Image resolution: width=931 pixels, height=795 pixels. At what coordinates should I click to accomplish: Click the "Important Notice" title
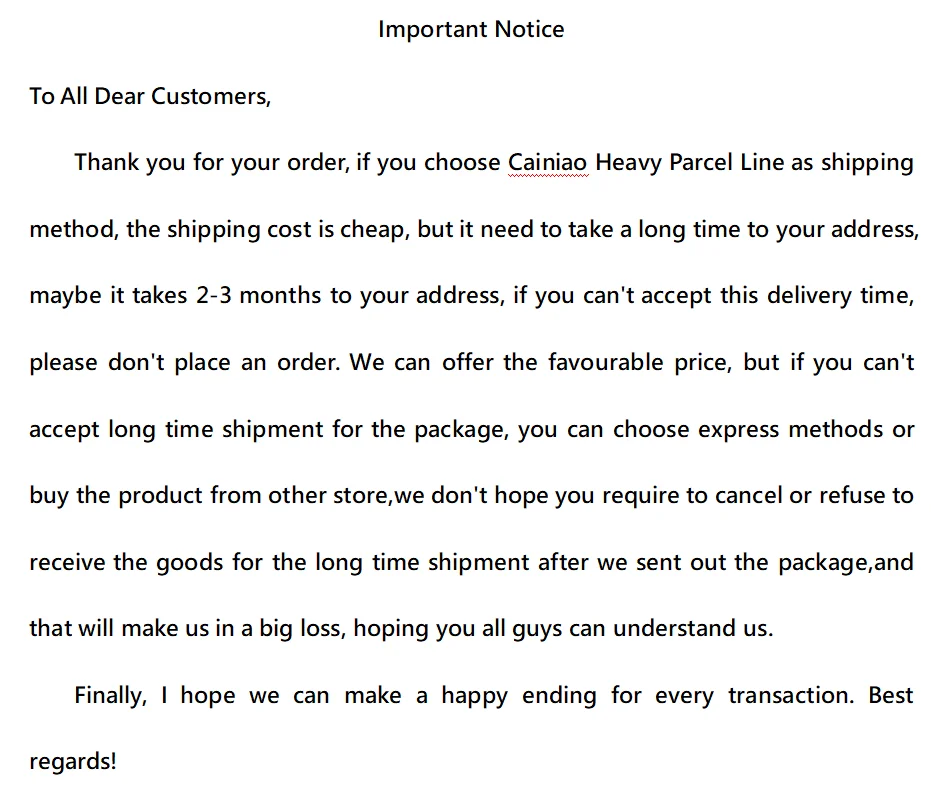(471, 30)
